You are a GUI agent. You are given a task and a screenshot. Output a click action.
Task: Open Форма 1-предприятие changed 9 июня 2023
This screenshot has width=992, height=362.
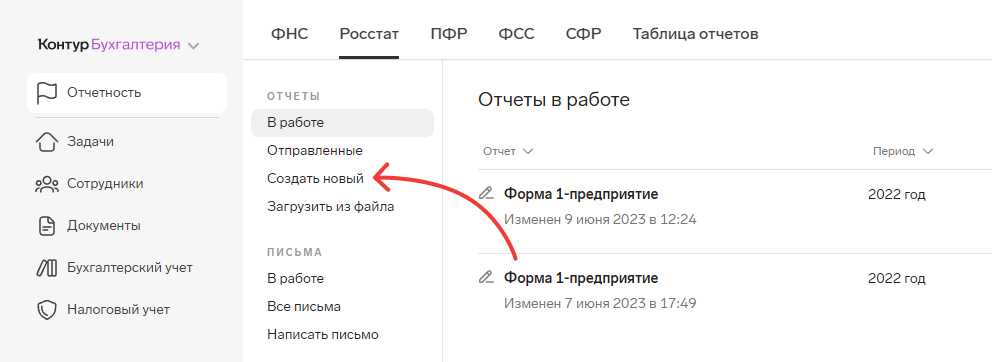[x=581, y=194]
